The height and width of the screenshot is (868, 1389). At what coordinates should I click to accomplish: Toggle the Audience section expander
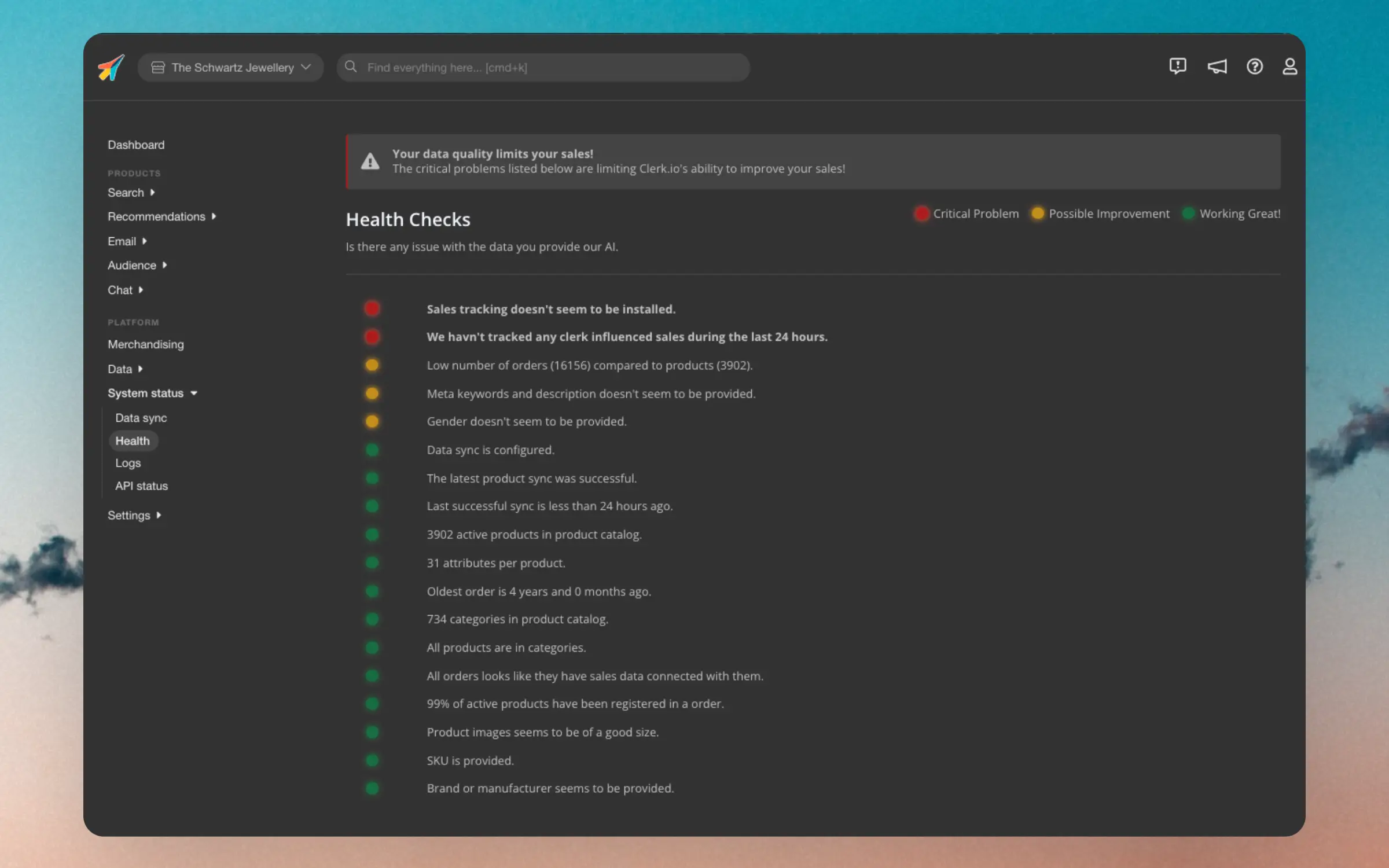click(164, 265)
